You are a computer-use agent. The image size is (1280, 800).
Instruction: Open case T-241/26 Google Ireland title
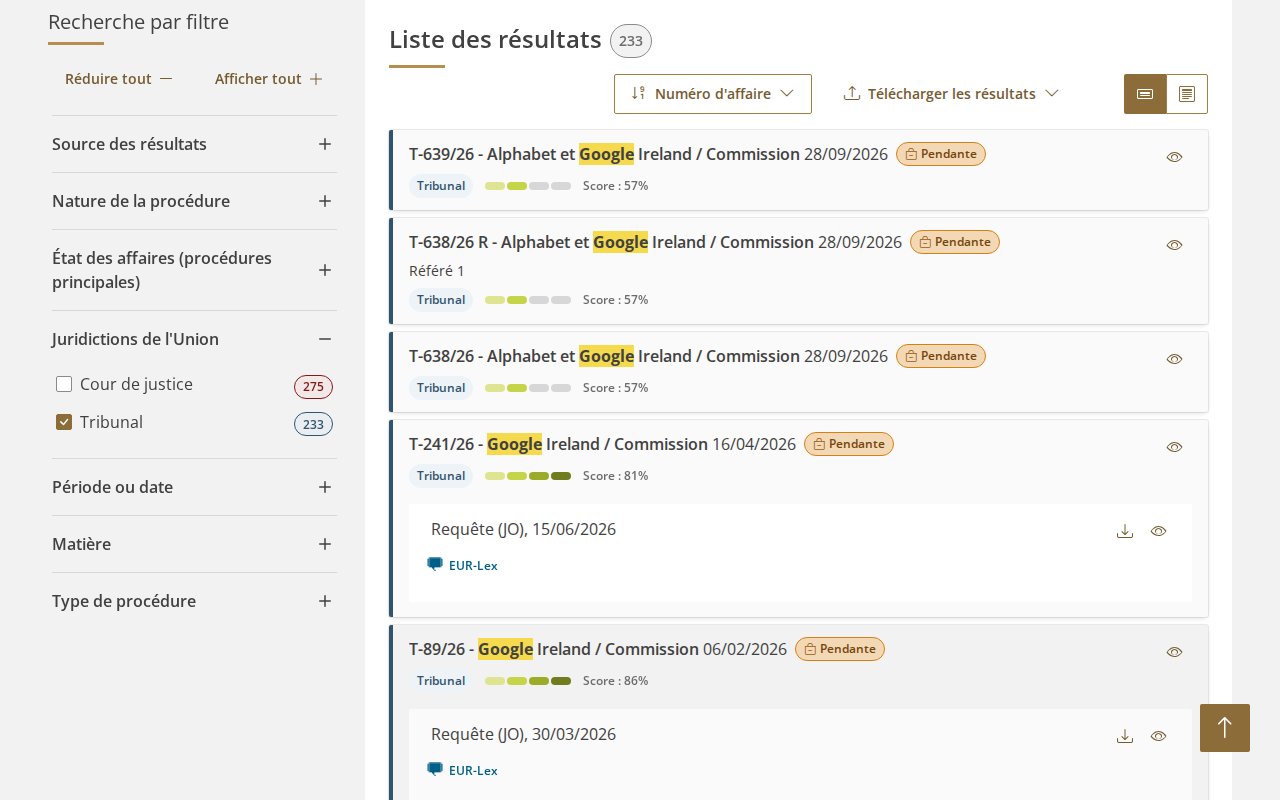point(558,444)
